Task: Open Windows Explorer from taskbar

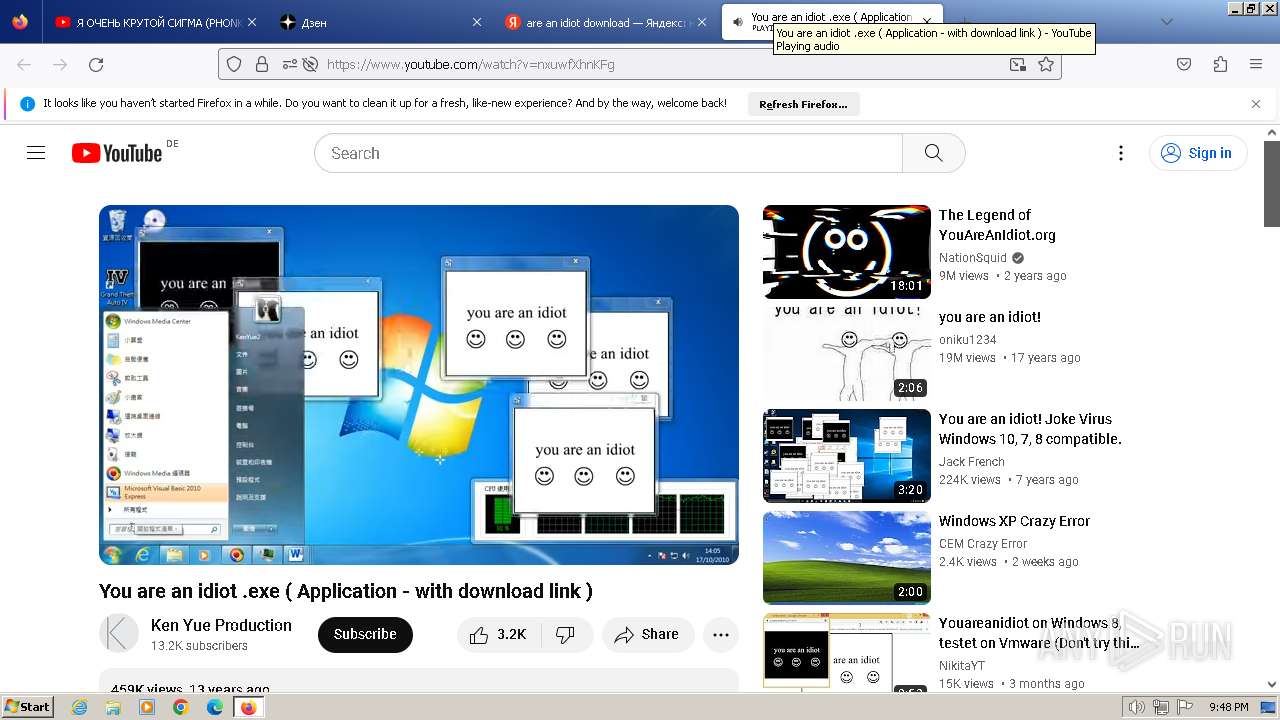Action: tap(113, 707)
